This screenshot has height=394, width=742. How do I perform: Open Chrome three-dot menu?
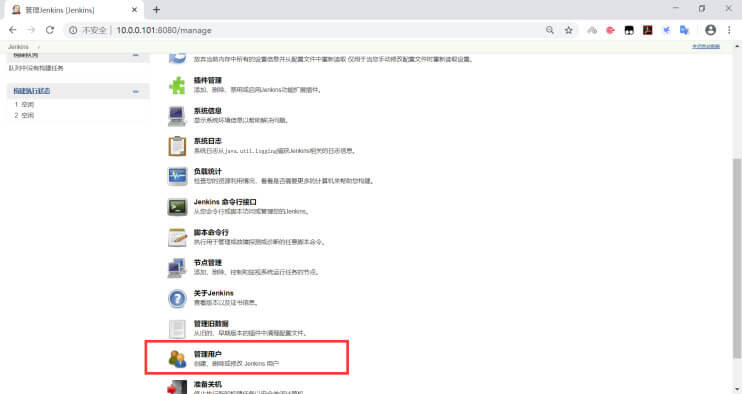[x=729, y=30]
